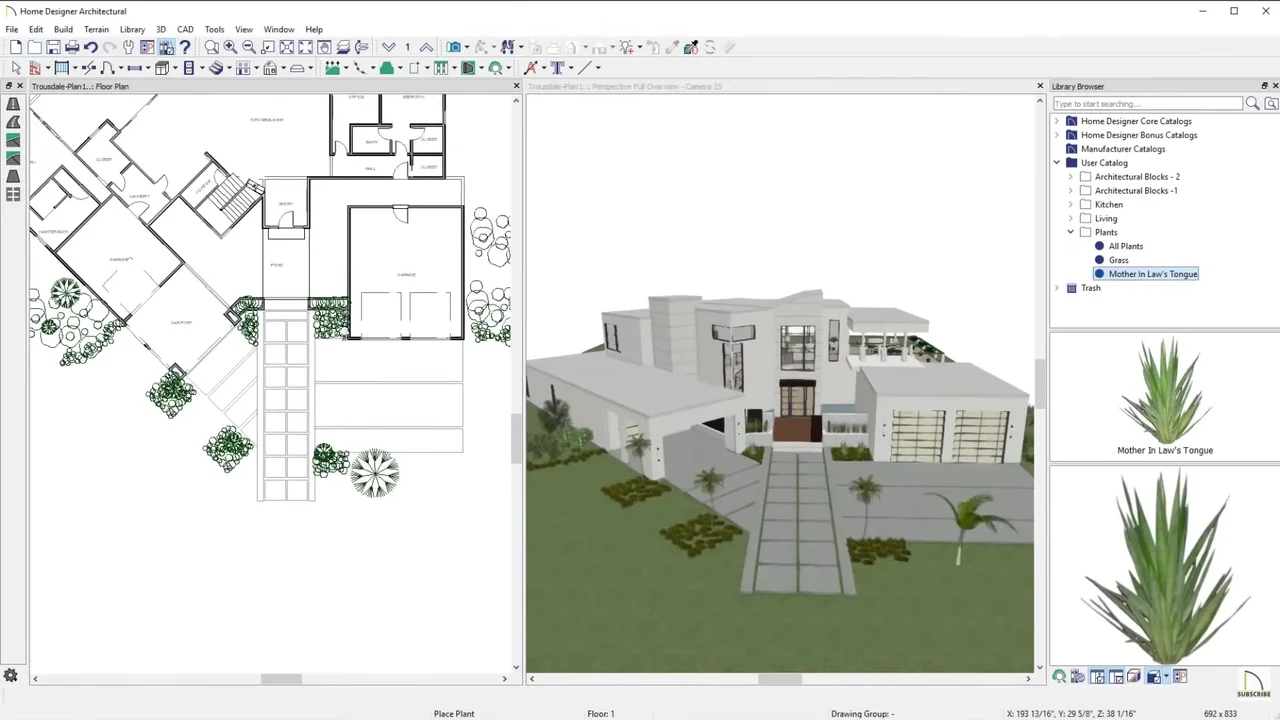
Task: Select Grass in the Plants folder
Action: tap(1118, 260)
